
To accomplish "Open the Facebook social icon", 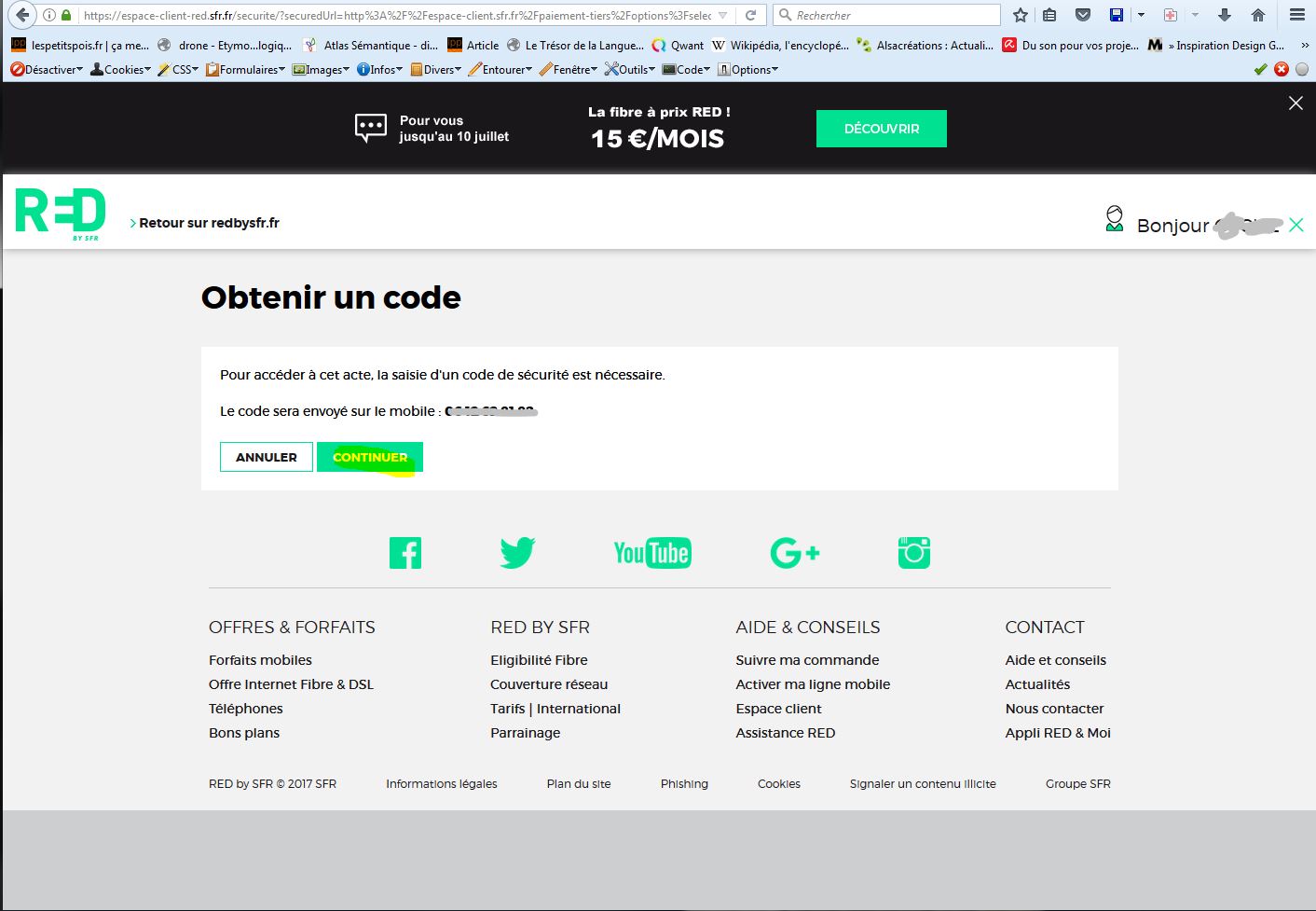I will 405,553.
